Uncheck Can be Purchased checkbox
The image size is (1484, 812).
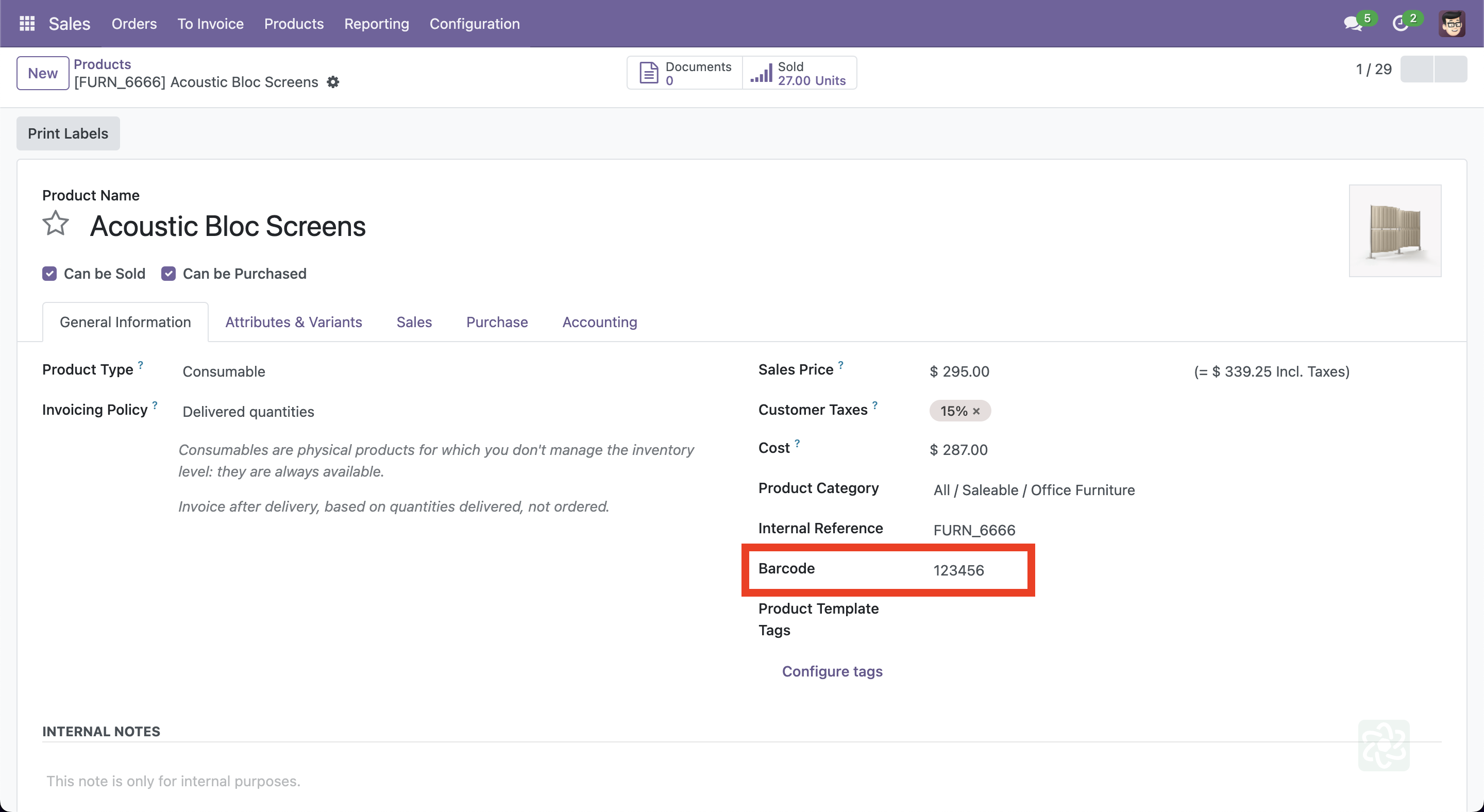(168, 274)
